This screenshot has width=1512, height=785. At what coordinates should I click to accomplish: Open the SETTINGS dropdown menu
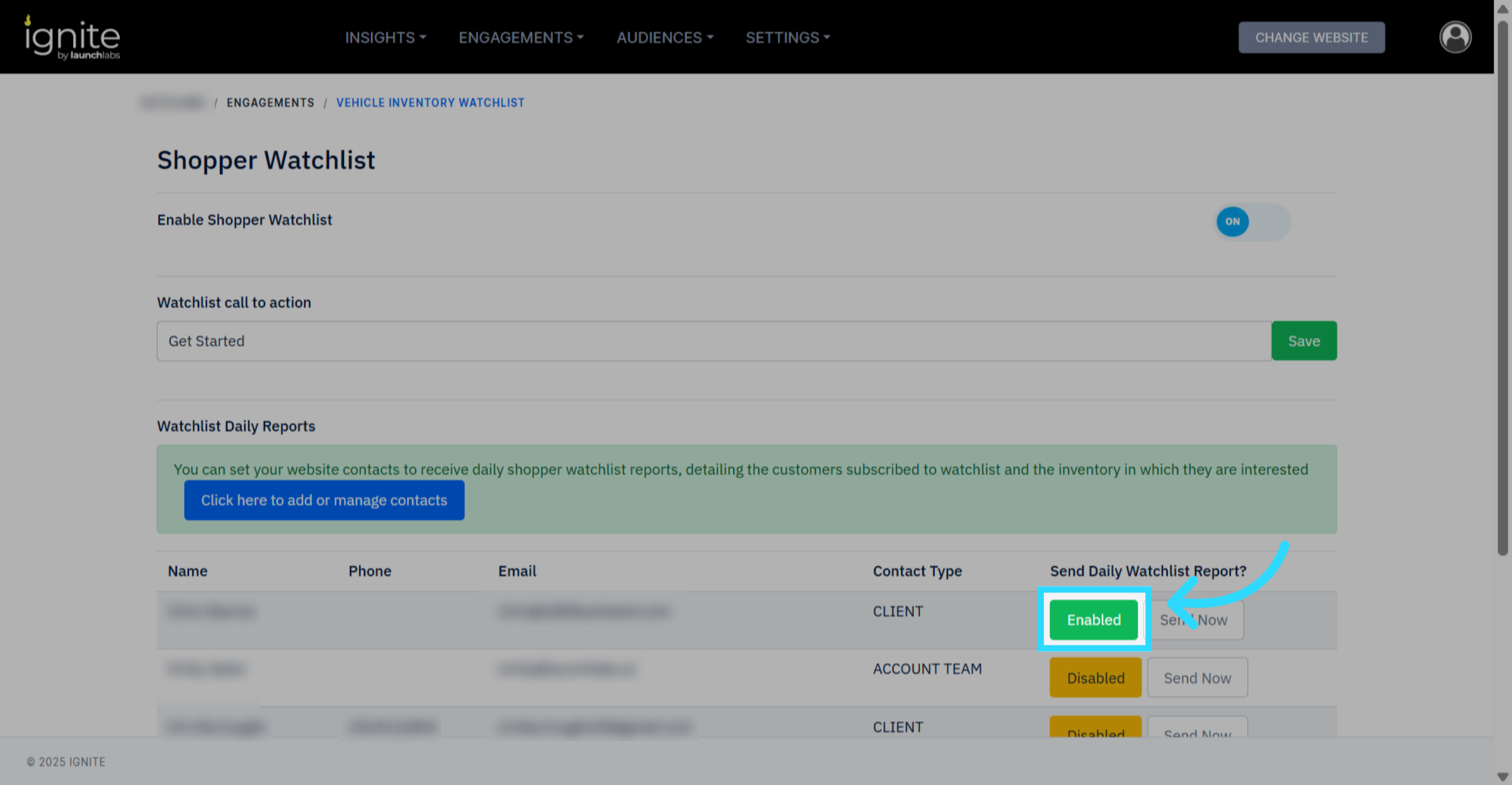click(787, 38)
